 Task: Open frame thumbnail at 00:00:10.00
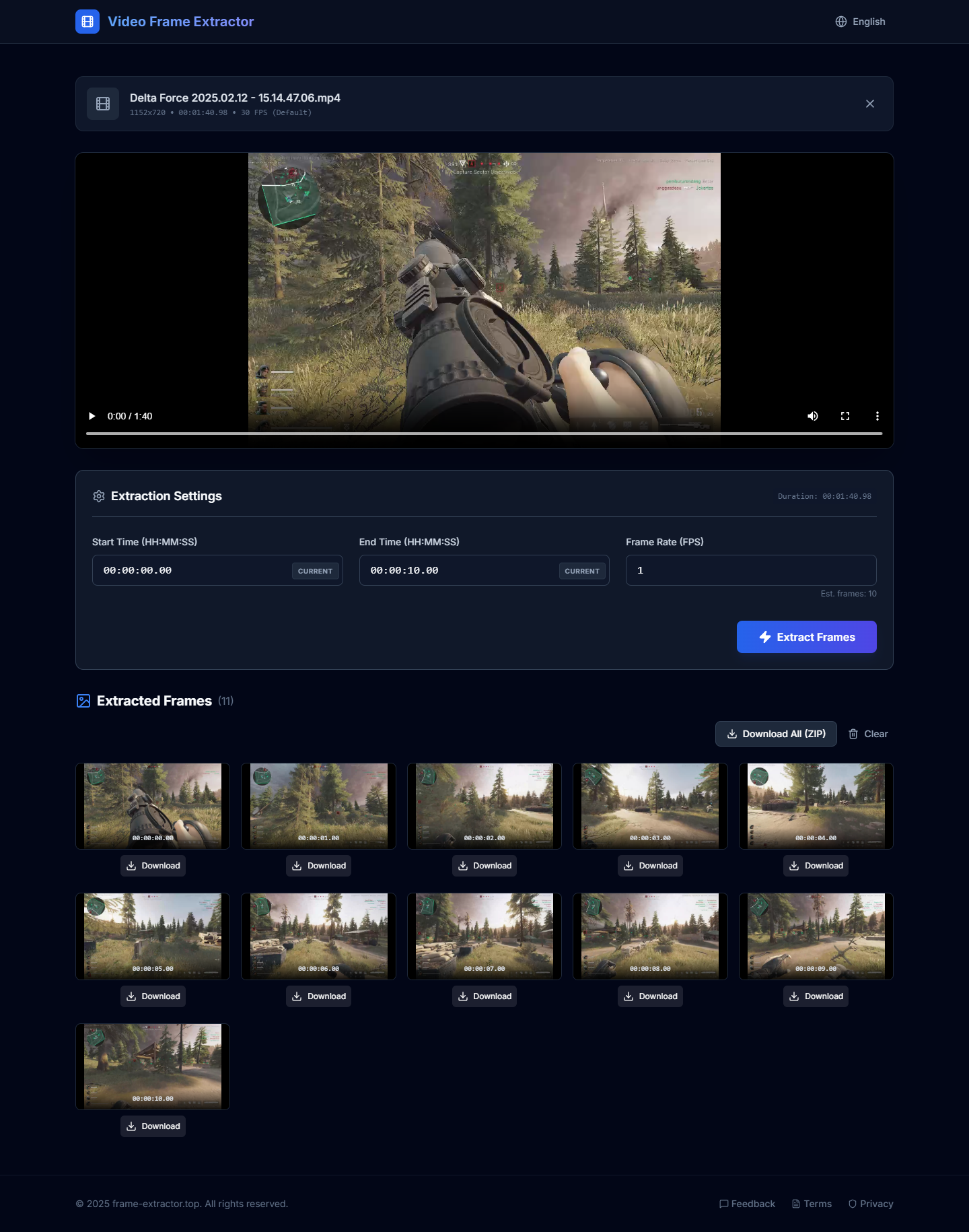153,1066
